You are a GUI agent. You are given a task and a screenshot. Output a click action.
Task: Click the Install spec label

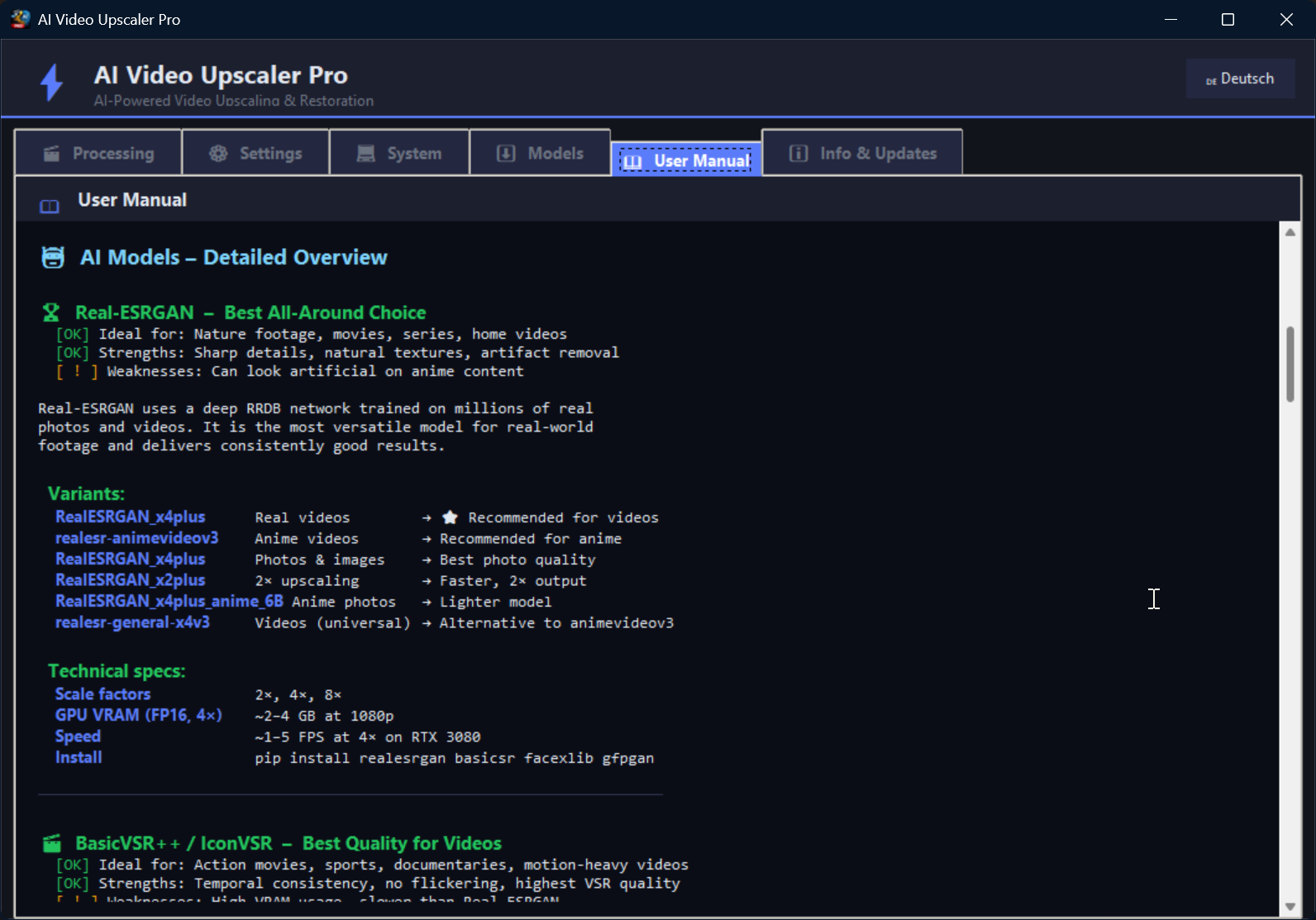pos(79,757)
